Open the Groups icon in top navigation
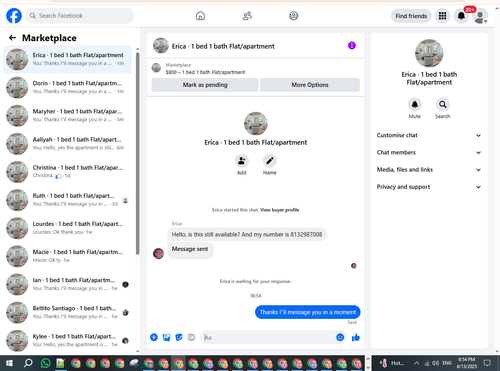Image resolution: width=500 pixels, height=371 pixels. (x=294, y=16)
